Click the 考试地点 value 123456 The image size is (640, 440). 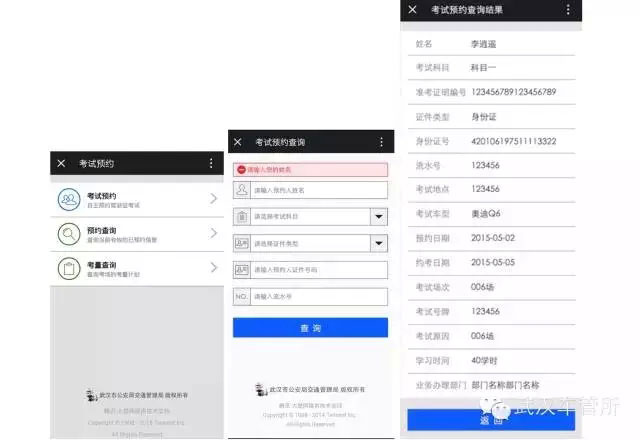[x=485, y=189]
